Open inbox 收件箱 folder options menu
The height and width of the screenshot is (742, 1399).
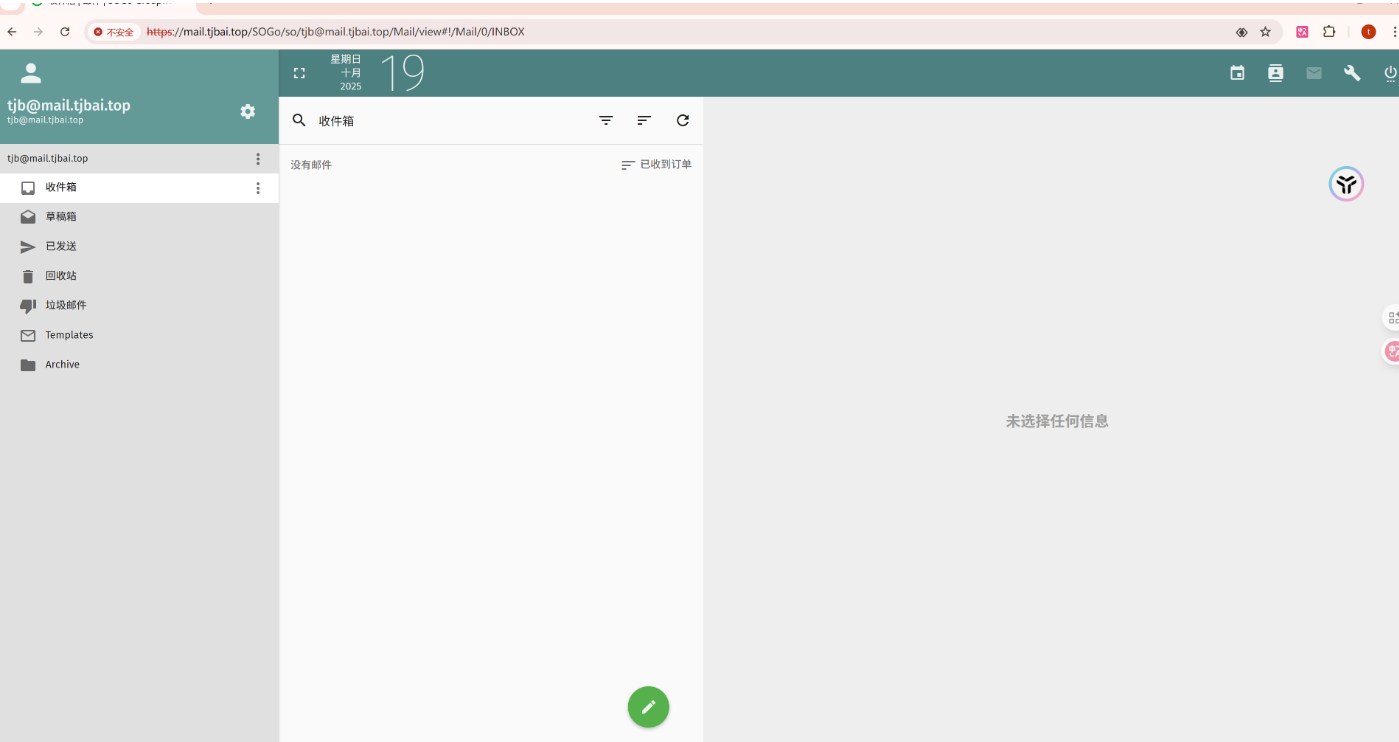tap(258, 188)
